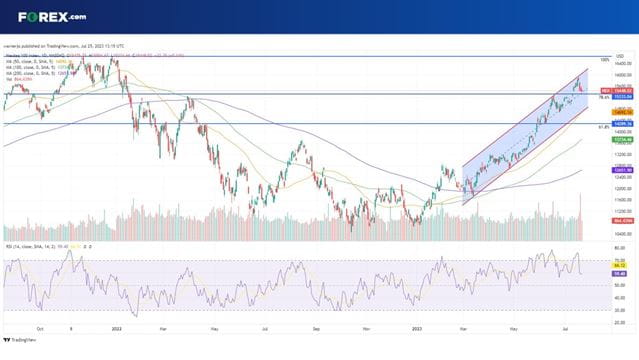Click the 2022 label on the time axis
Screen dimensions: 639x360
click(117, 329)
